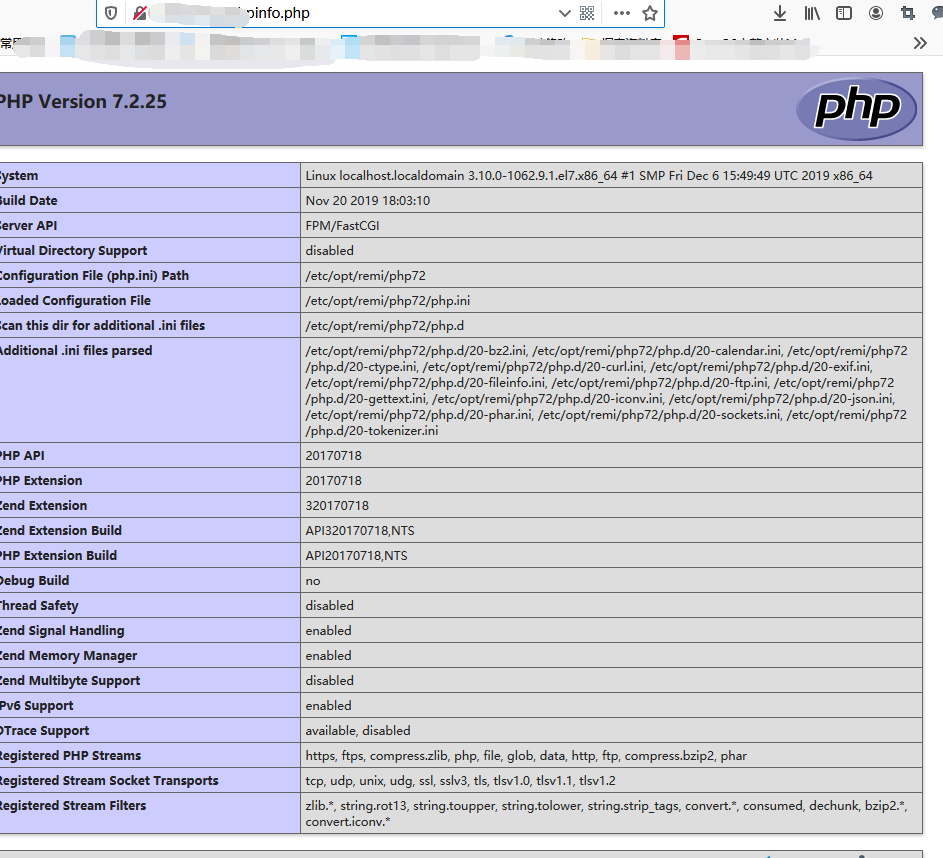Click the insecure connection padlock icon
The image size is (943, 858).
pos(140,13)
